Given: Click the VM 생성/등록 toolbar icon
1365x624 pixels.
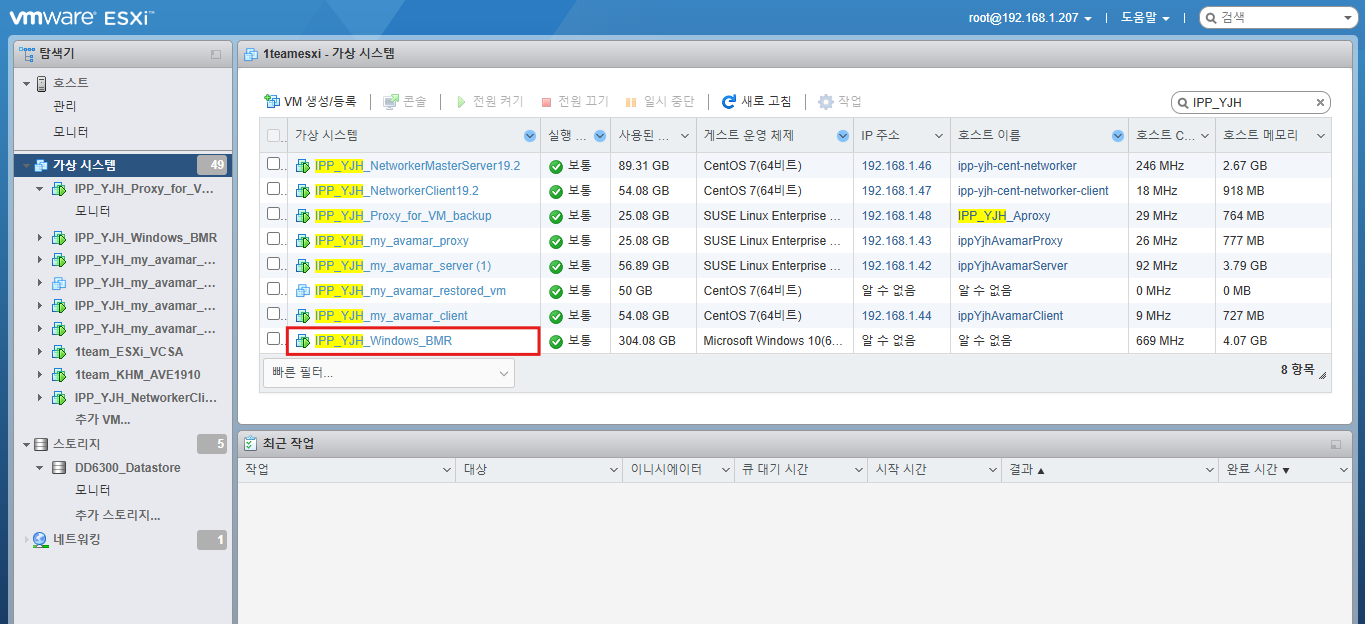Looking at the screenshot, I should (x=271, y=102).
